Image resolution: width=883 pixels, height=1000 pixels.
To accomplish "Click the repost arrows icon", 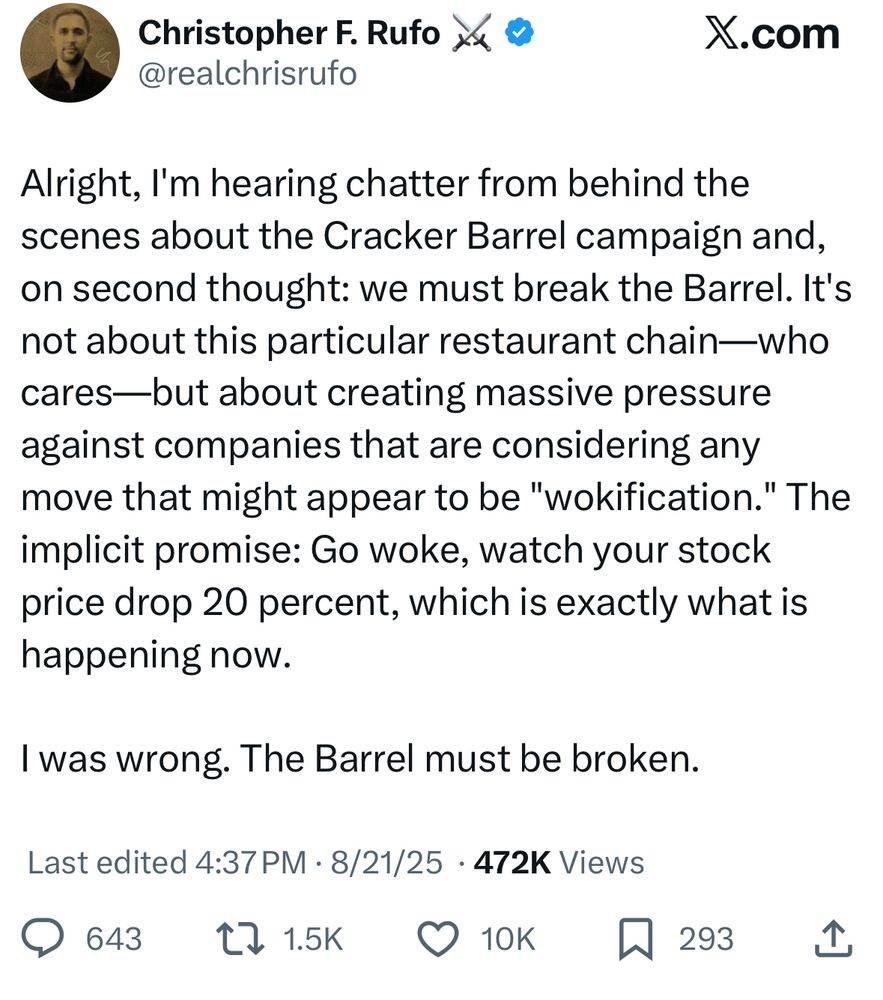I will (241, 938).
